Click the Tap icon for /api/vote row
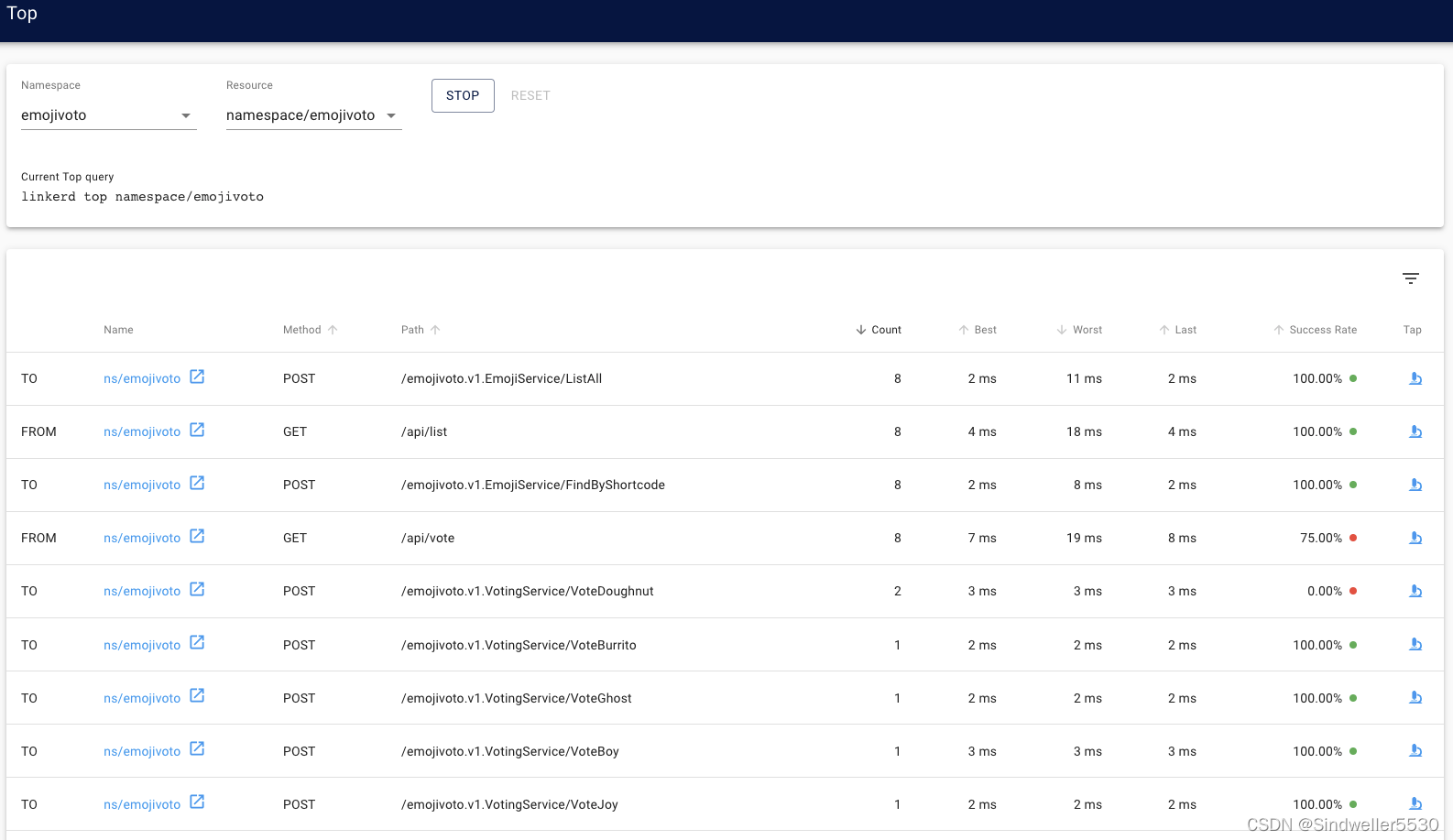Image resolution: width=1453 pixels, height=840 pixels. 1415,538
